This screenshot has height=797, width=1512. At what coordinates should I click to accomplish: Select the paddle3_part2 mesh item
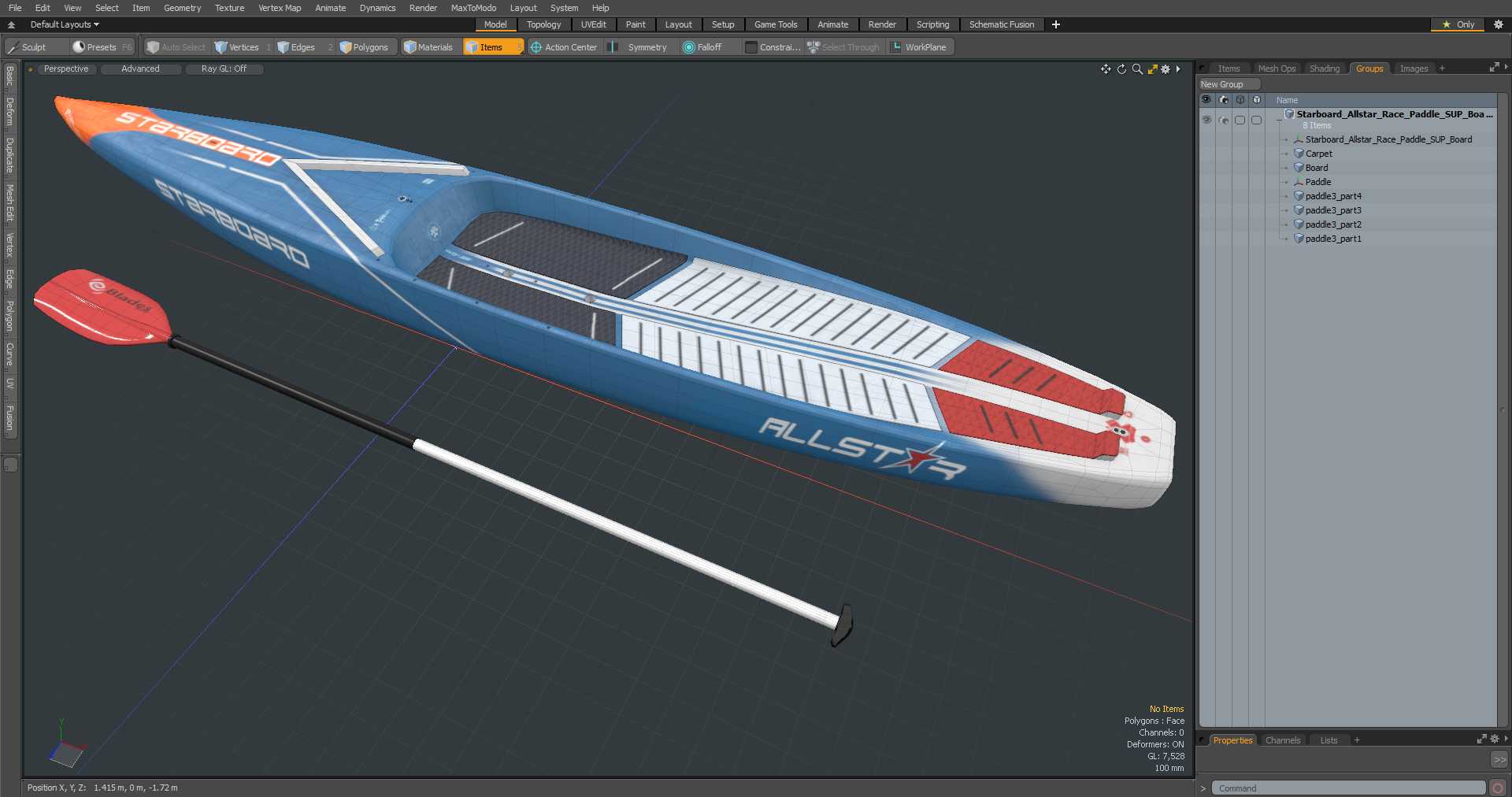1332,224
